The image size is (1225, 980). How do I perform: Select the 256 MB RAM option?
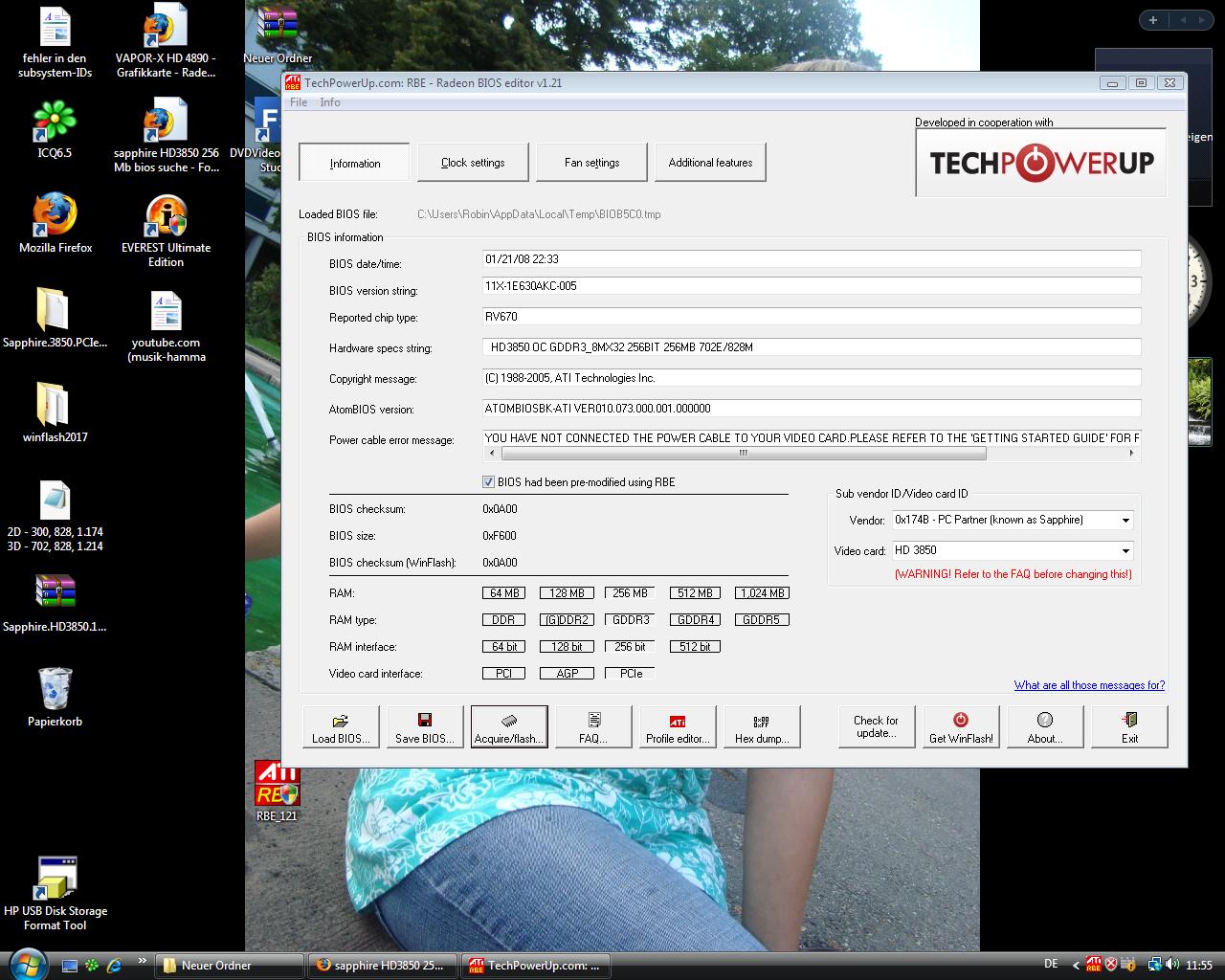[x=630, y=593]
